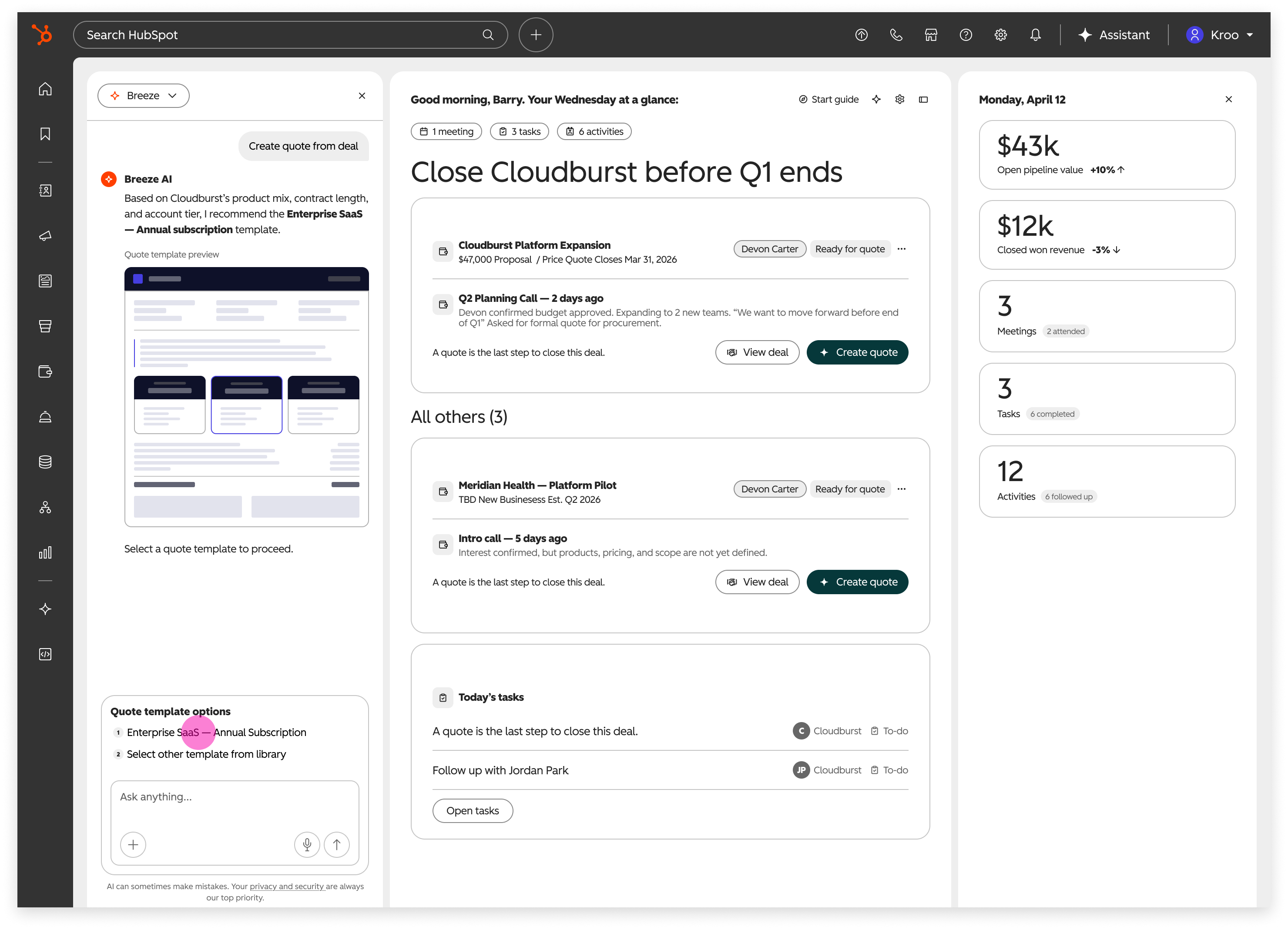Filter by the 6 activities chip
The height and width of the screenshot is (930, 1288).
(594, 131)
